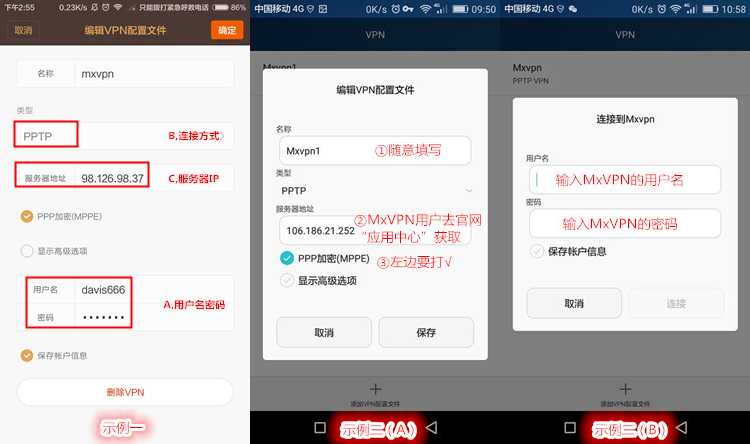Tap the alarm icon in the middle status bar
This screenshot has height=444, width=750.
coord(396,9)
